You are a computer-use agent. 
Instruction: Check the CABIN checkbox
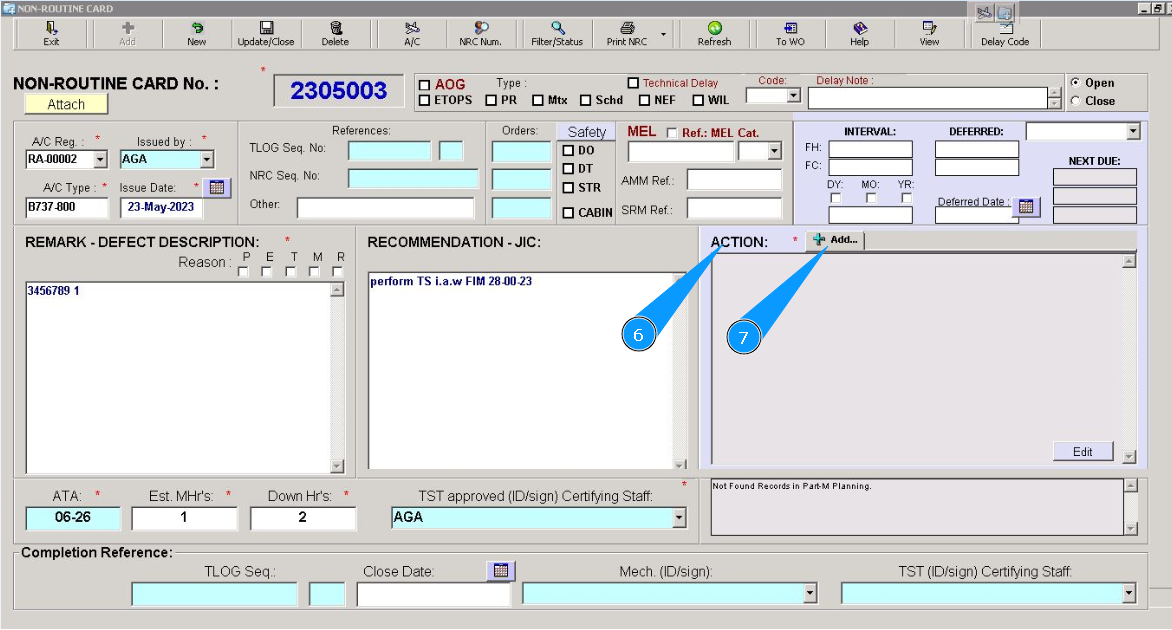tap(568, 213)
